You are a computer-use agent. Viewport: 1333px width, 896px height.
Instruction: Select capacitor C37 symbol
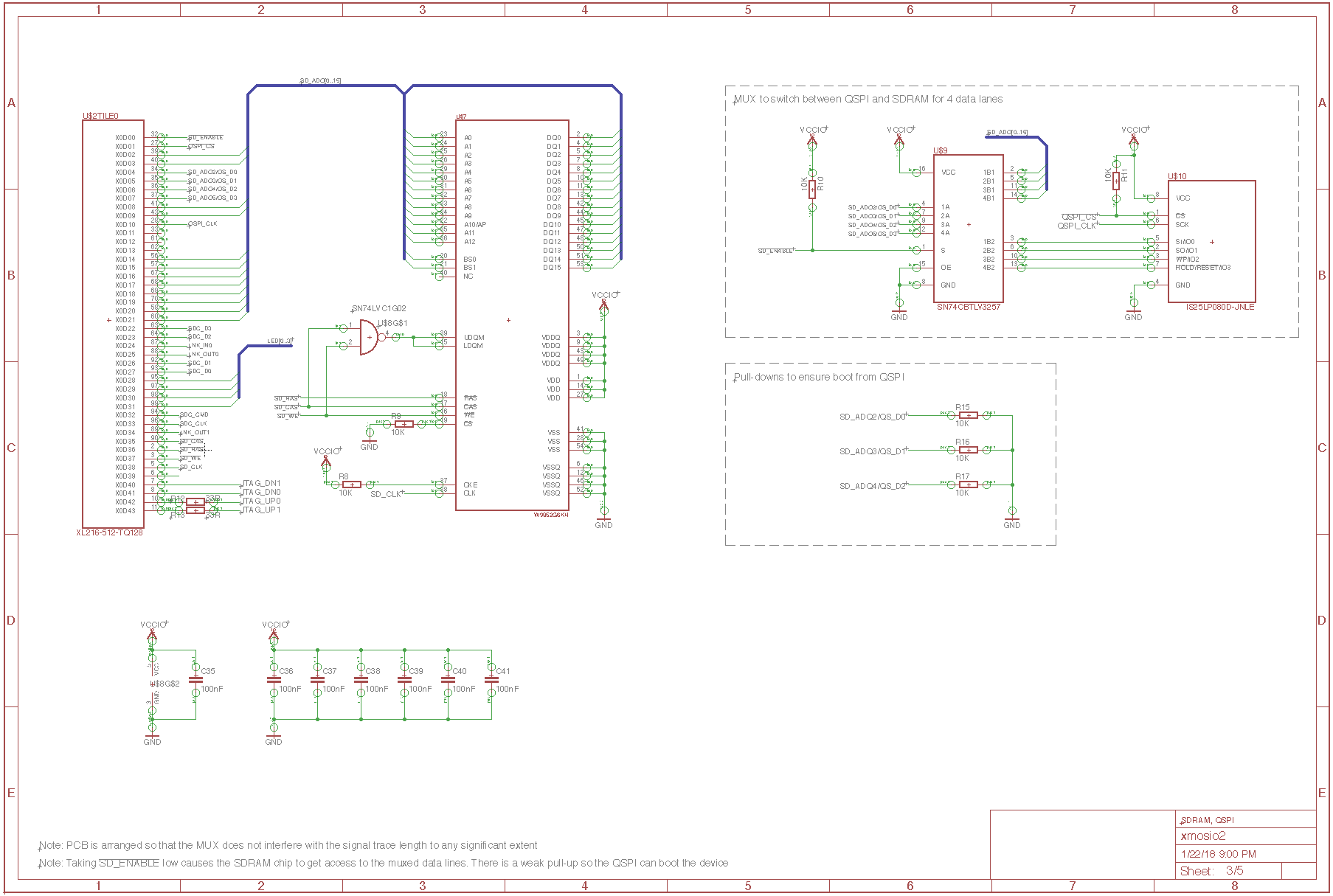click(x=317, y=680)
